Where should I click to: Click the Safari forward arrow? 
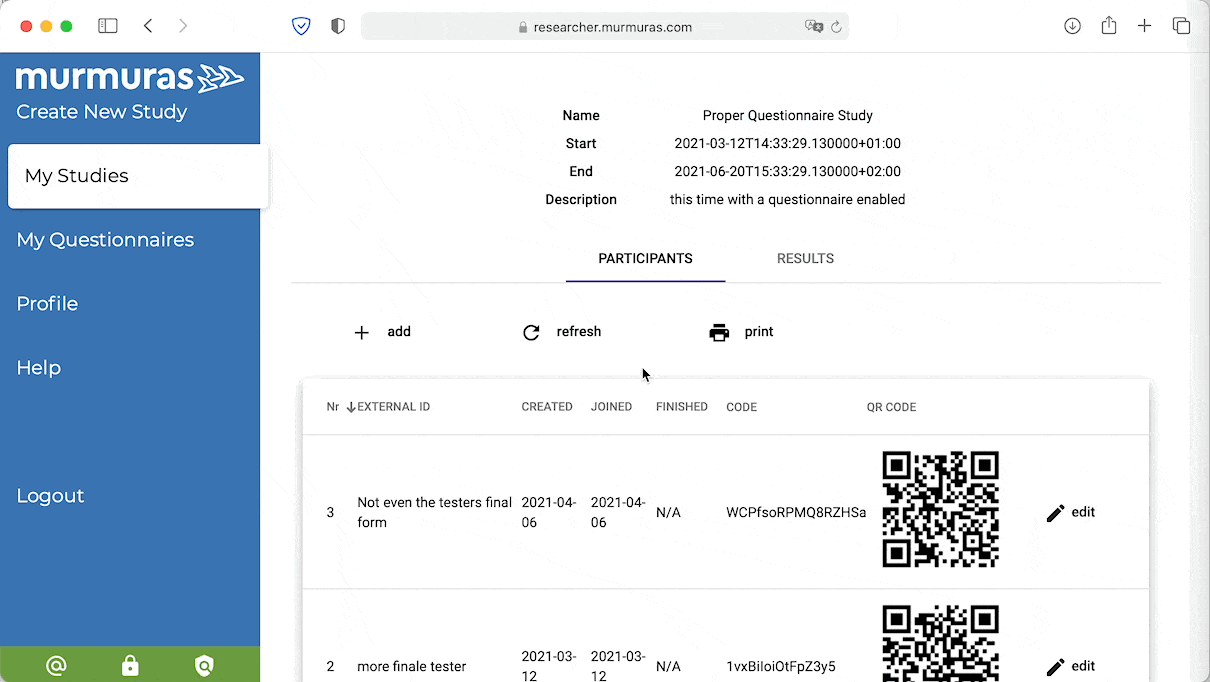pos(183,26)
